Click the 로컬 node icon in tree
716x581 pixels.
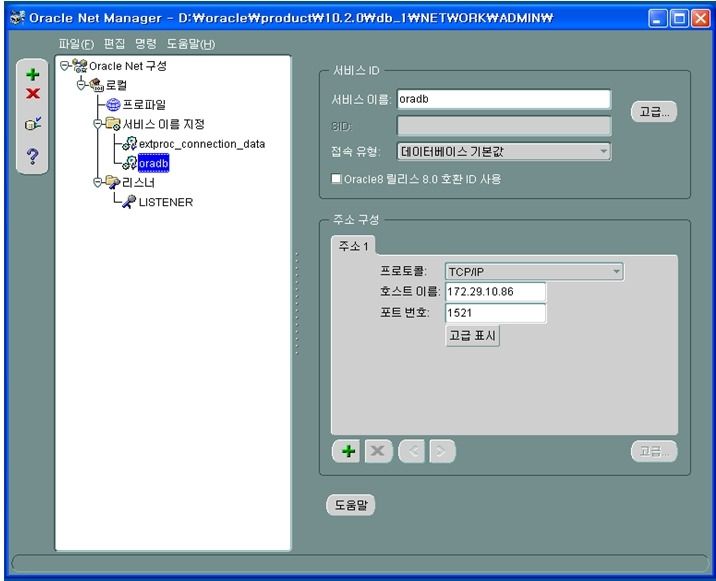97,85
